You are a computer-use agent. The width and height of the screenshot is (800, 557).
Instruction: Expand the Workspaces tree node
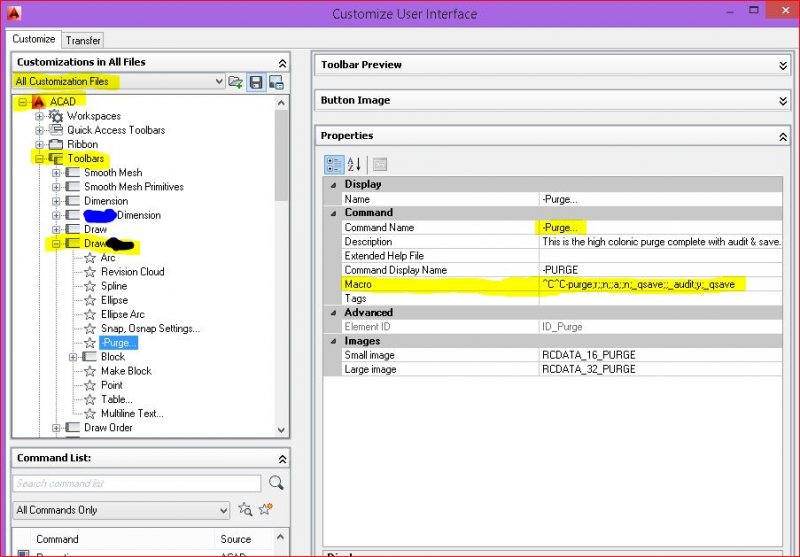(40, 116)
